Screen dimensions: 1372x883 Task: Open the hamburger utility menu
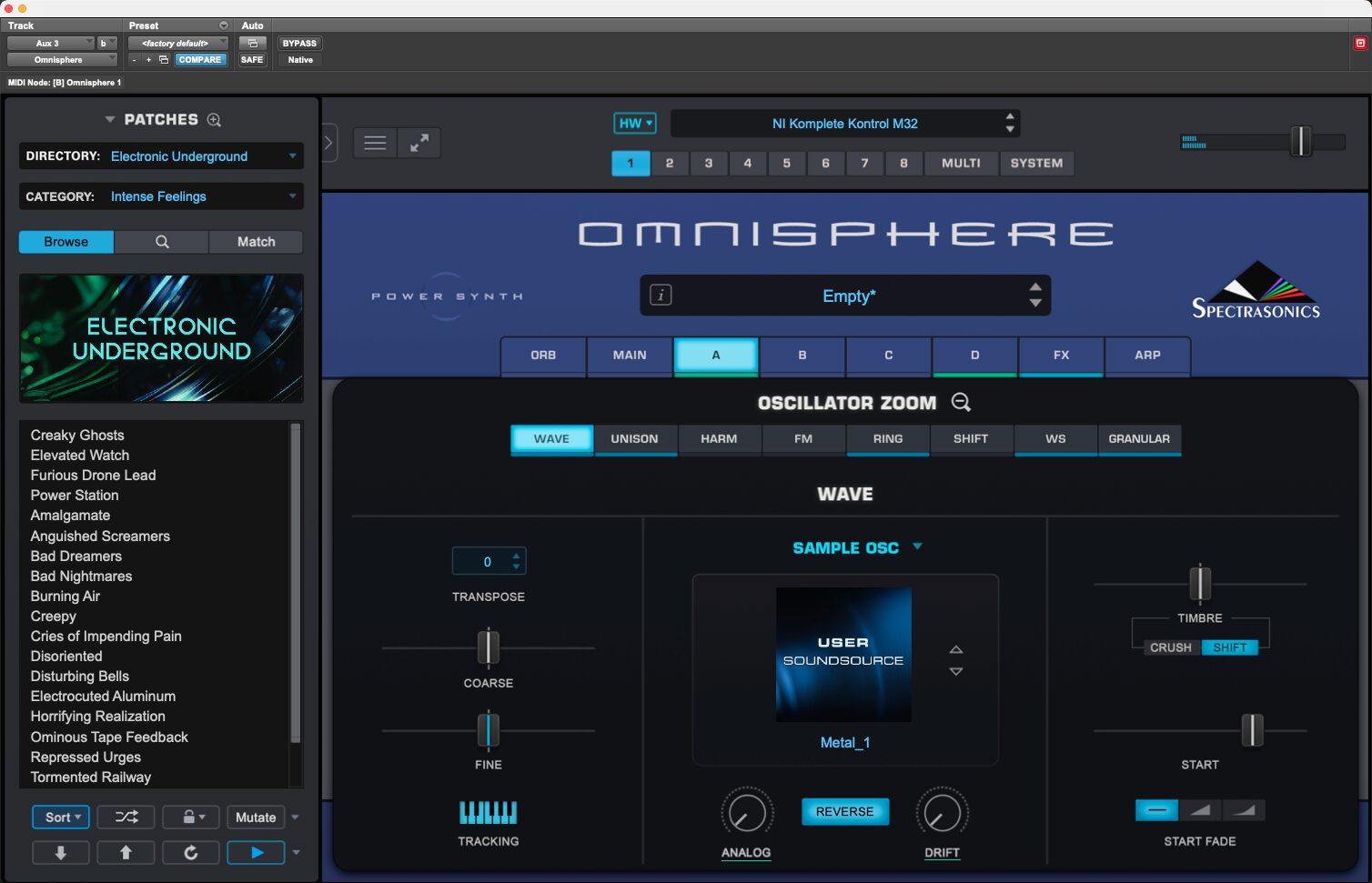pos(375,143)
